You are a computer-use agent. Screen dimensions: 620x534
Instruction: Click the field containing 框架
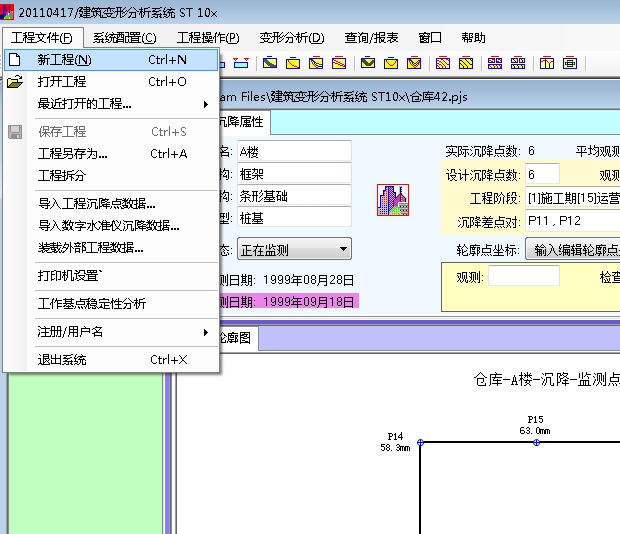tap(294, 173)
